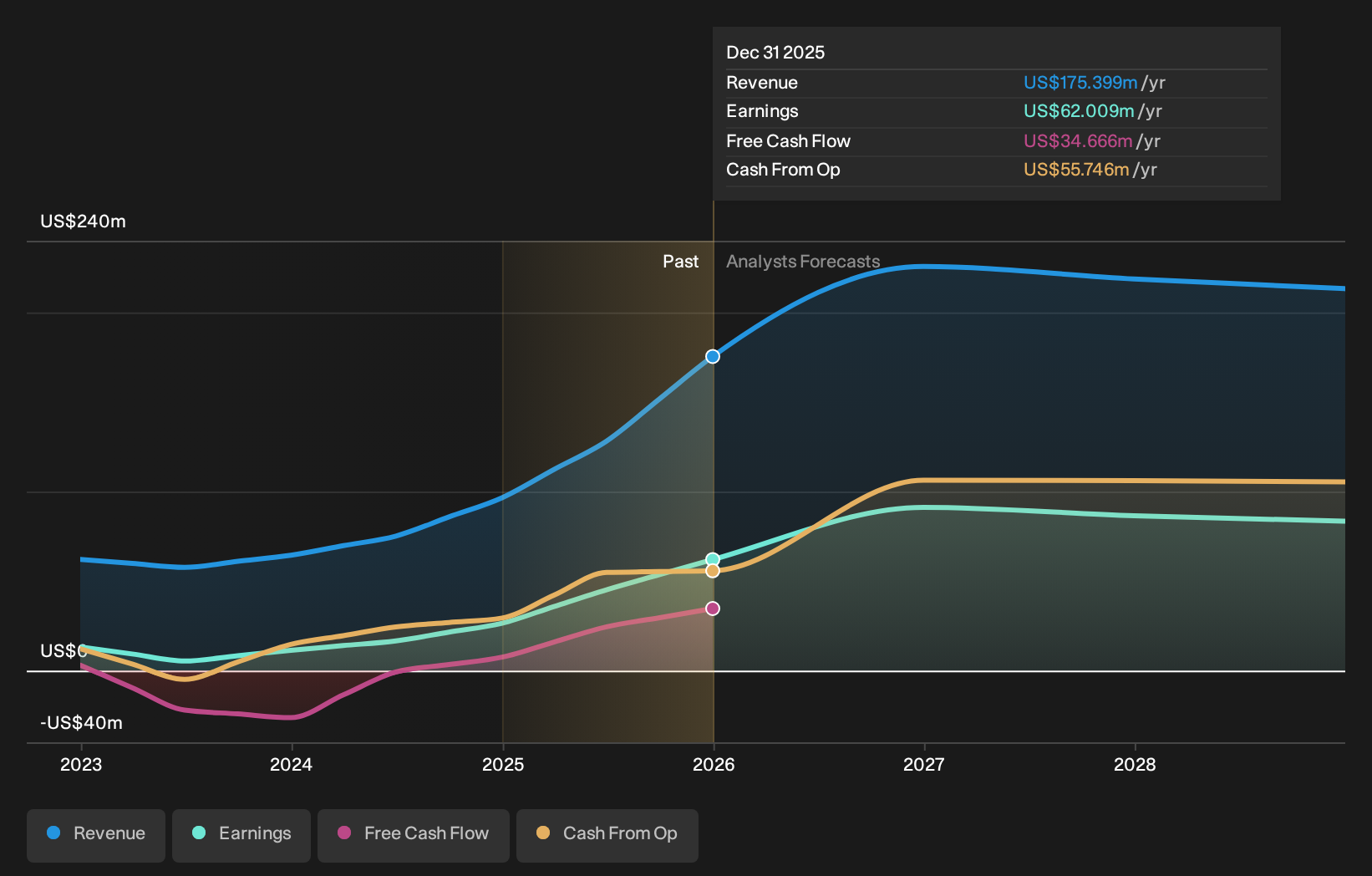The height and width of the screenshot is (876, 1372).
Task: Click the US$240m y-axis label
Action: click(84, 222)
